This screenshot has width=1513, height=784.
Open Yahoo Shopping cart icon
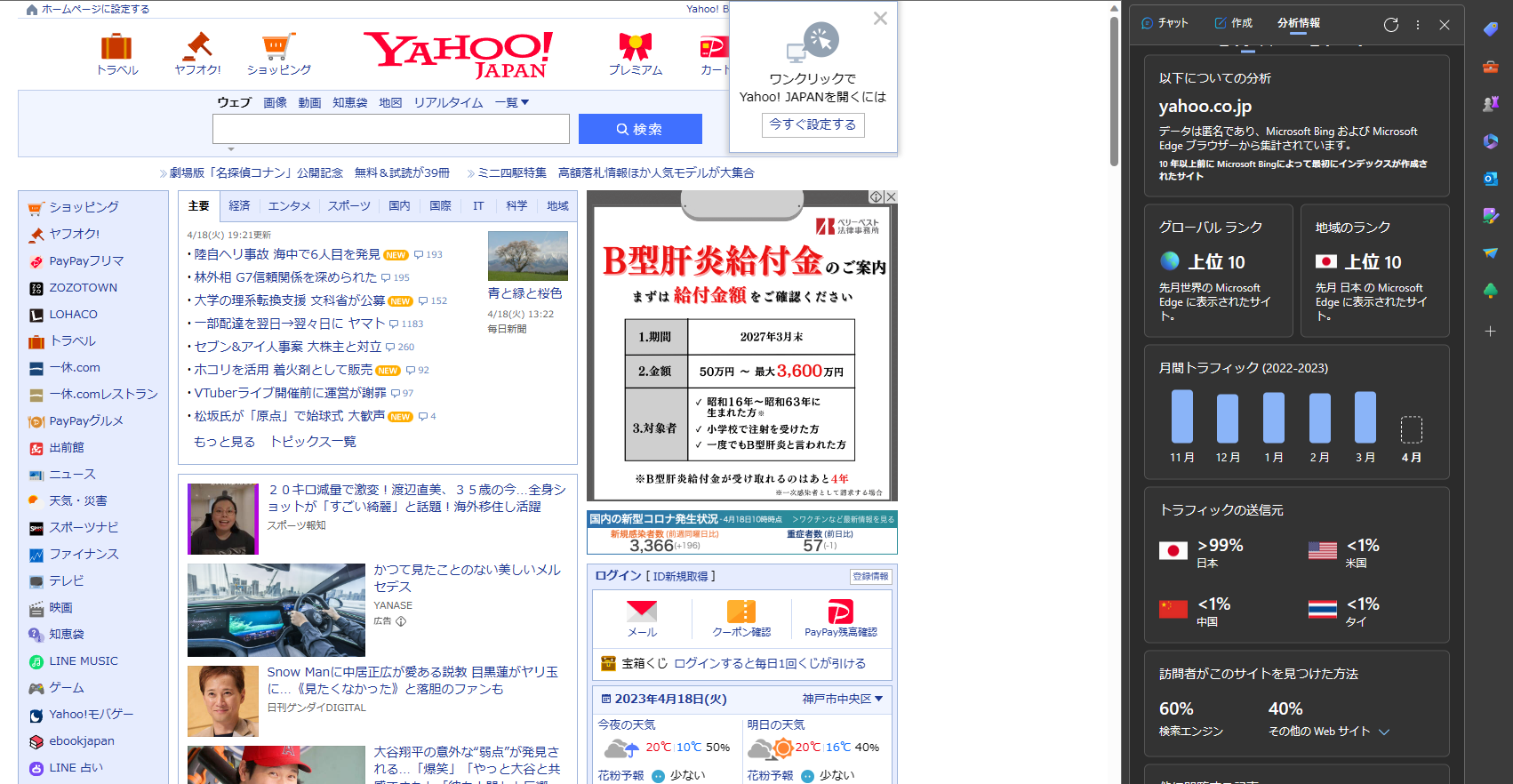[278, 46]
